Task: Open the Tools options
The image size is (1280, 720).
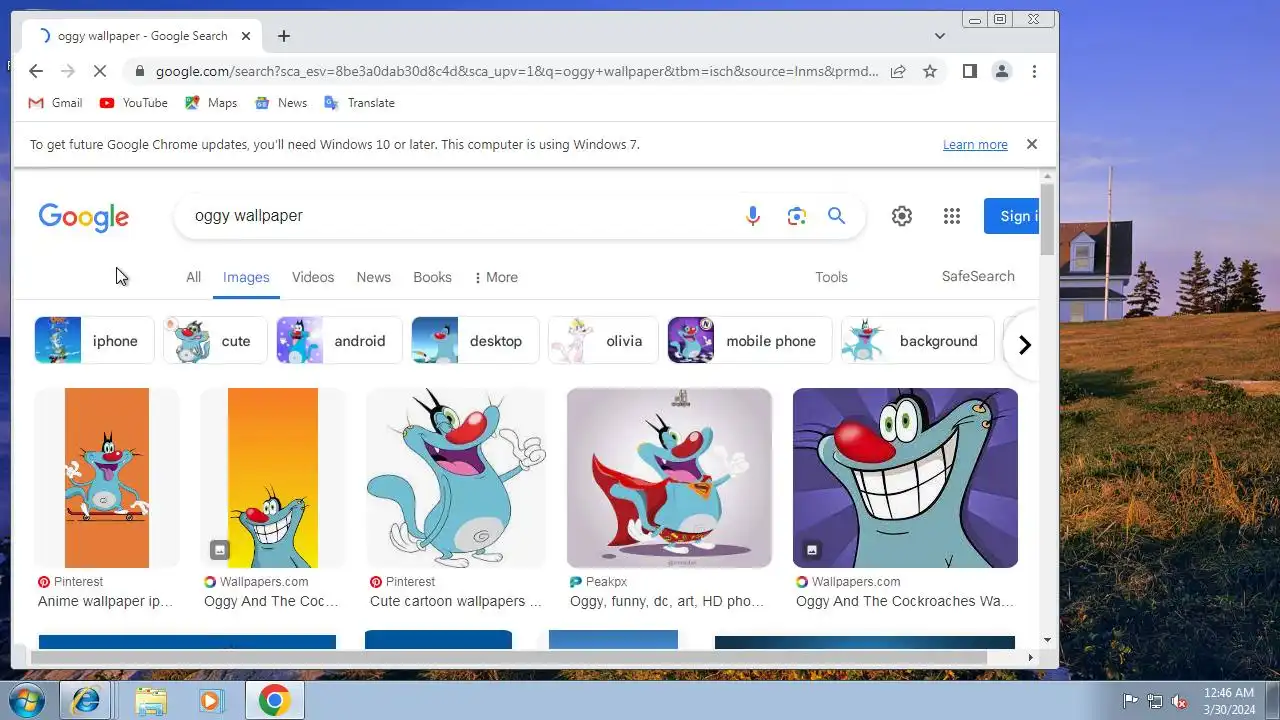Action: (831, 277)
